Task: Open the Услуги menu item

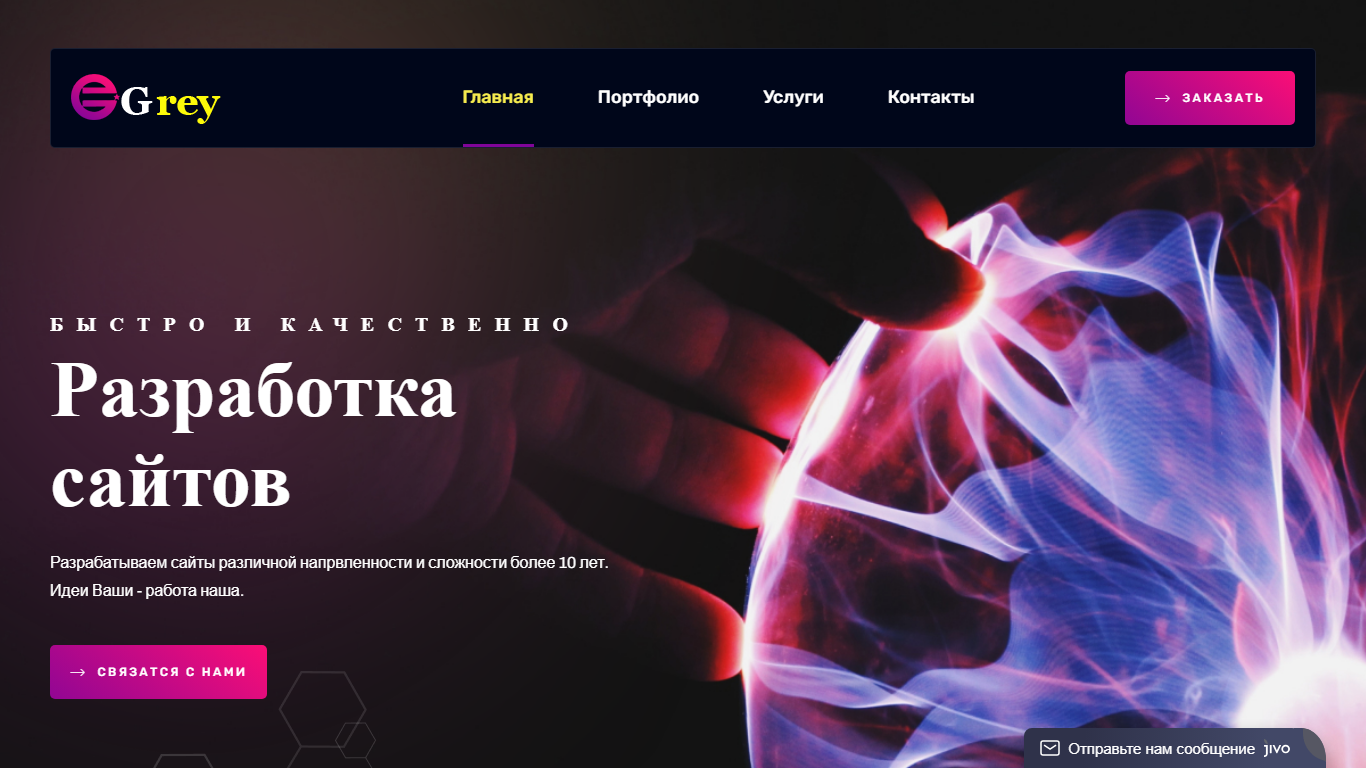Action: click(793, 97)
